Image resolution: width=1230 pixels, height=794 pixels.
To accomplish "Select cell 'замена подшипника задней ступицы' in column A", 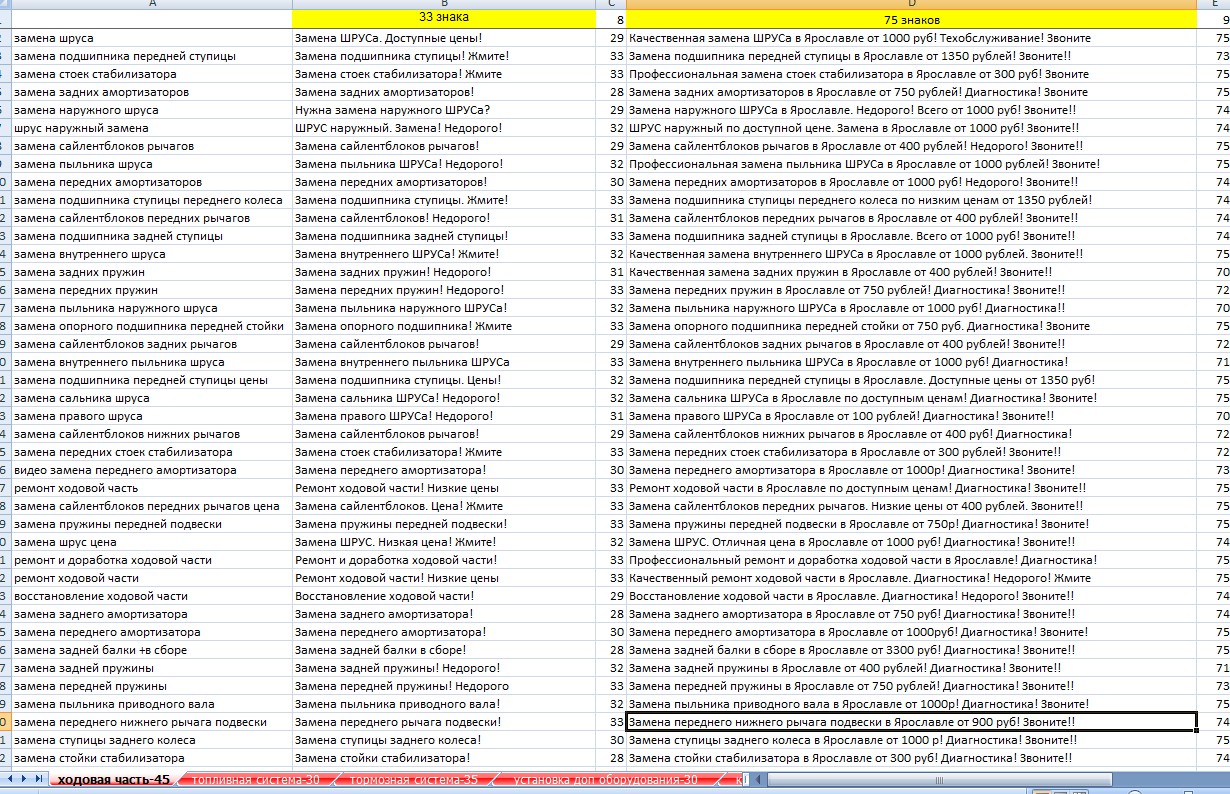I will [152, 236].
